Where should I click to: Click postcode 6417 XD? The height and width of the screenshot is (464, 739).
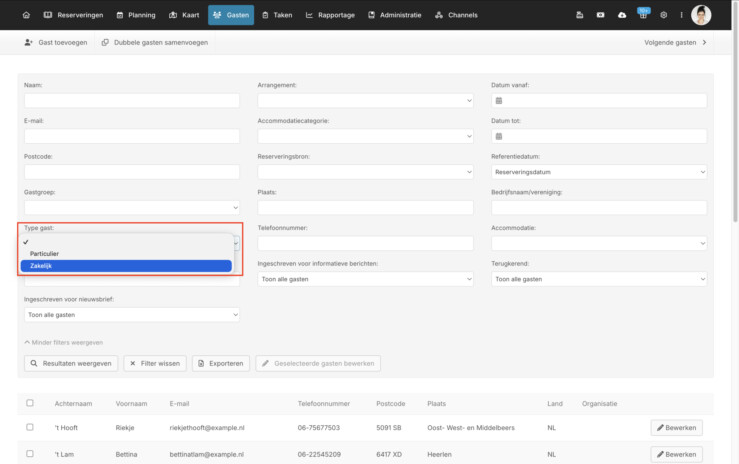coord(389,455)
